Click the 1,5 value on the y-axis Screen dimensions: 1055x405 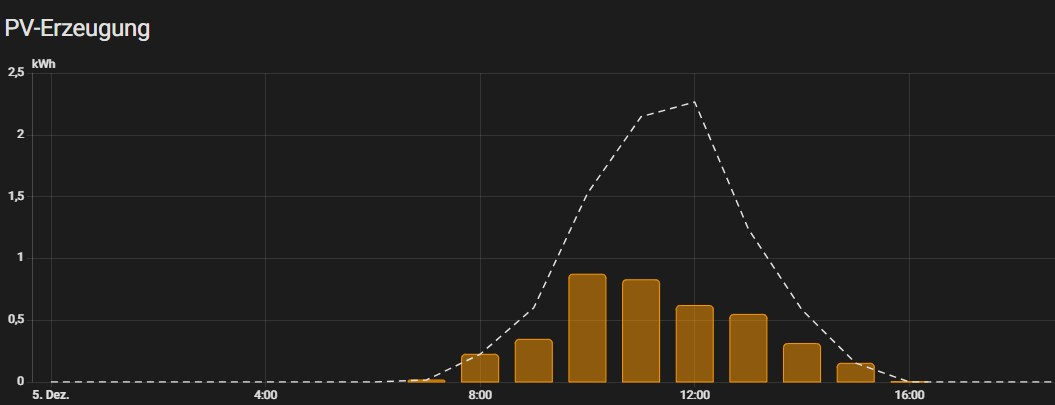click(15, 197)
